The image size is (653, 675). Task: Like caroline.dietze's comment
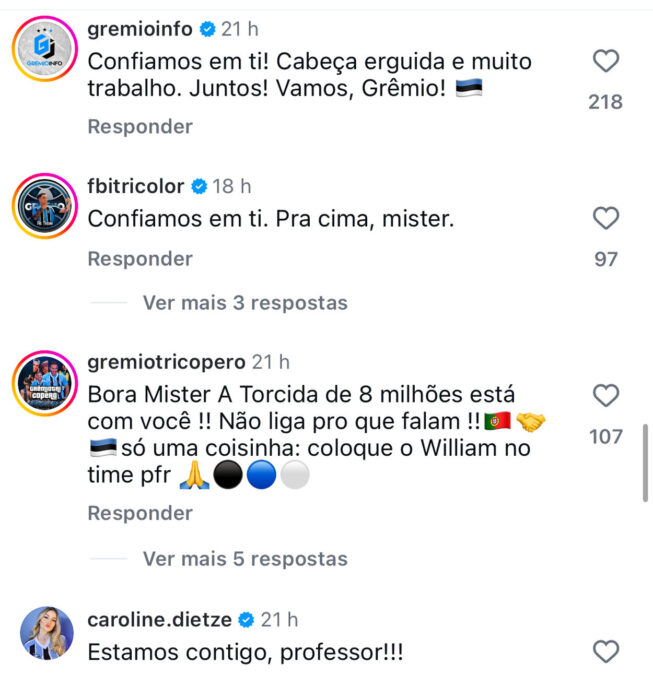tap(606, 652)
